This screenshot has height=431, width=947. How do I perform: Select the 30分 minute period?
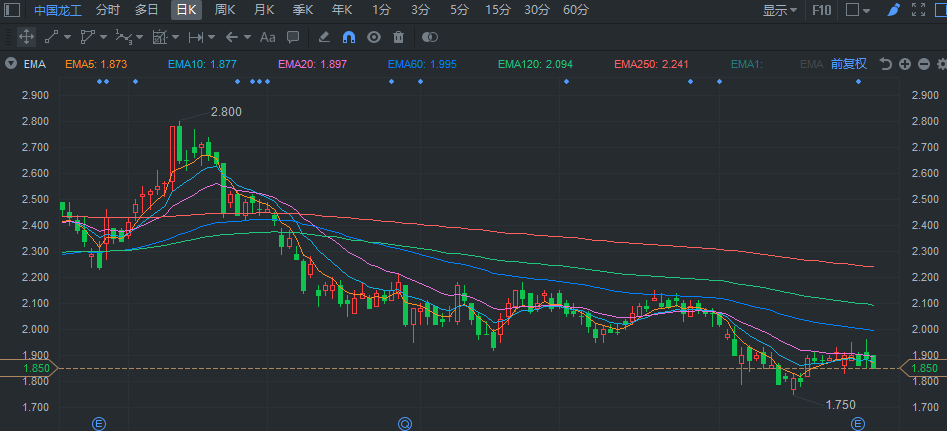537,10
